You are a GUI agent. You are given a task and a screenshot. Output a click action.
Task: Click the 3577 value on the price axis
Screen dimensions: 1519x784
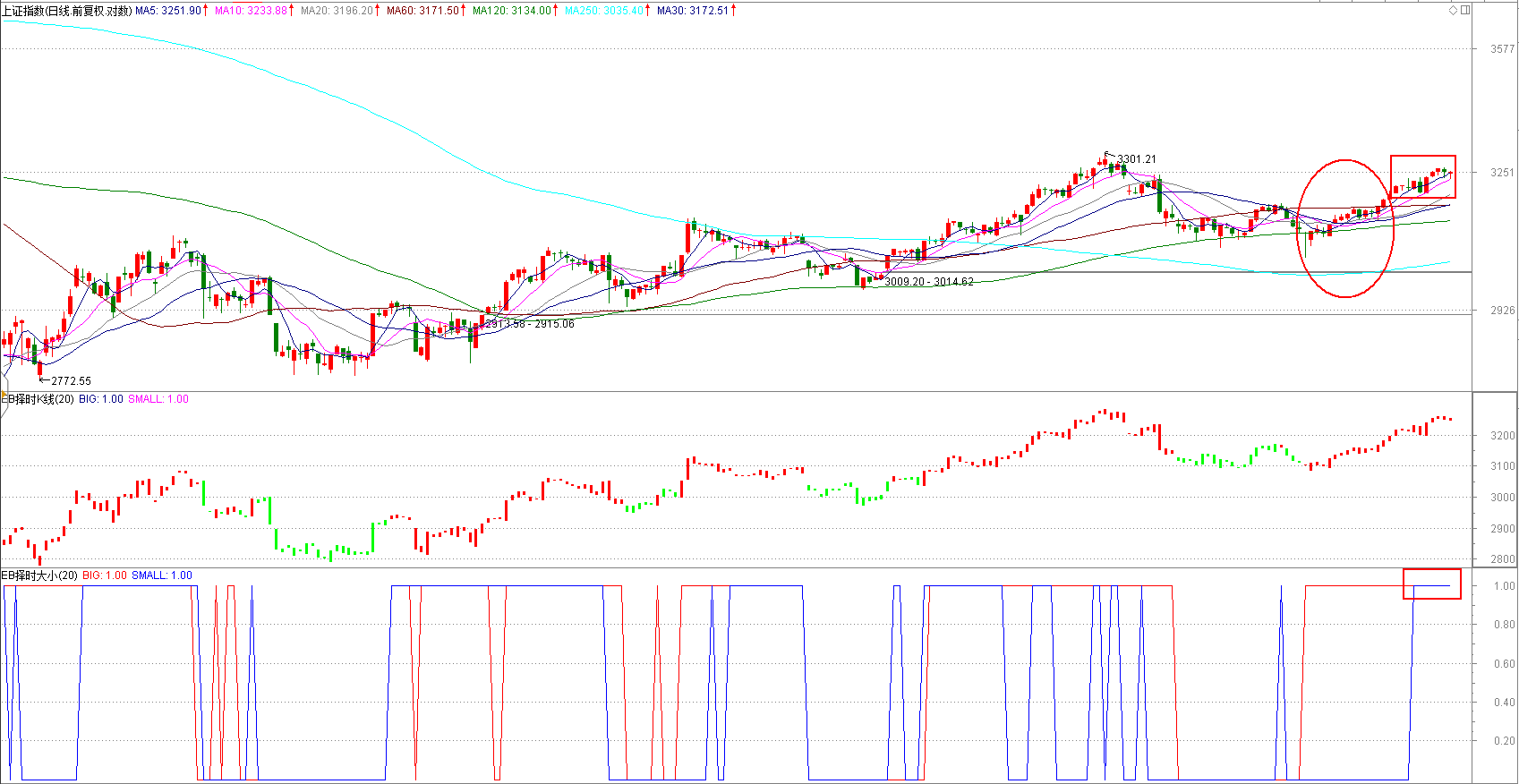tap(1502, 49)
